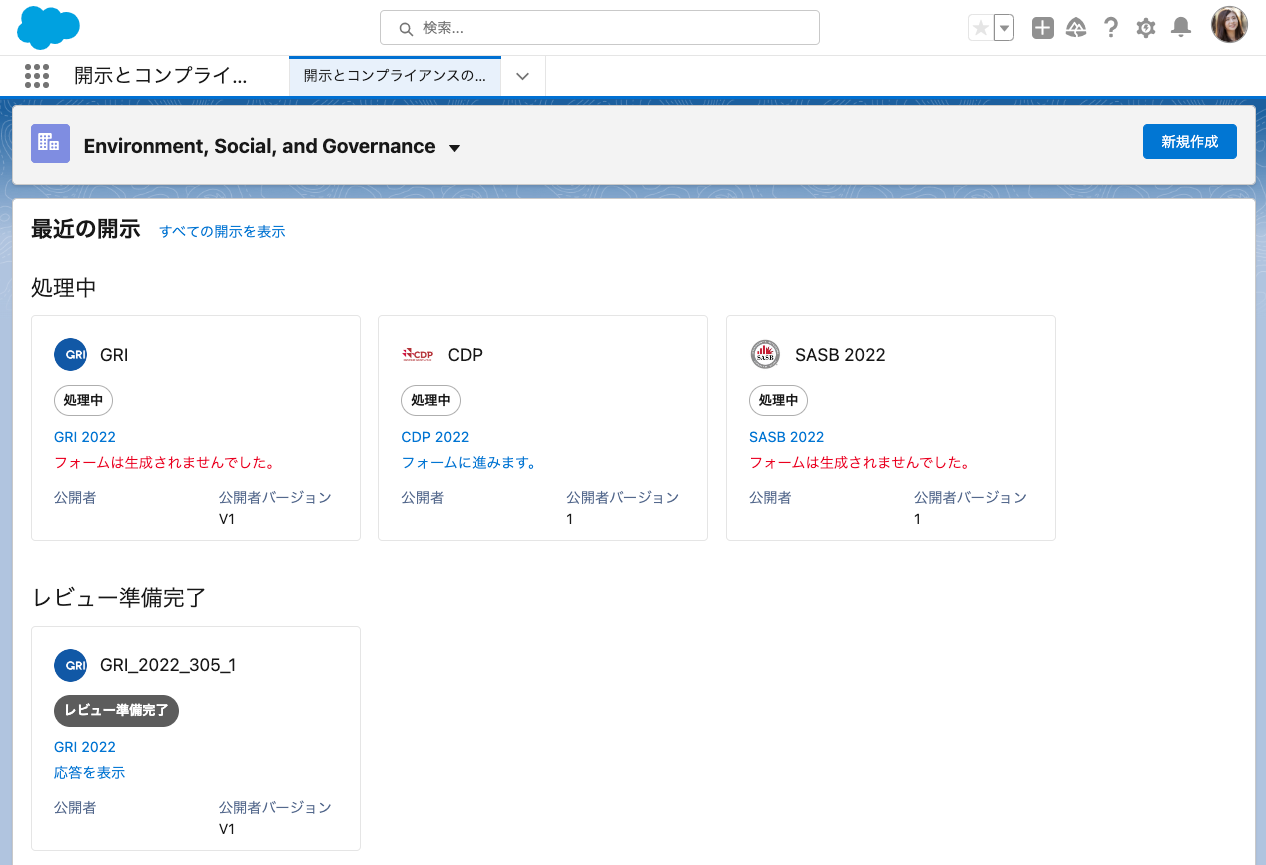Image resolution: width=1266 pixels, height=865 pixels.
Task: Click the favorites star icon
Action: [981, 28]
